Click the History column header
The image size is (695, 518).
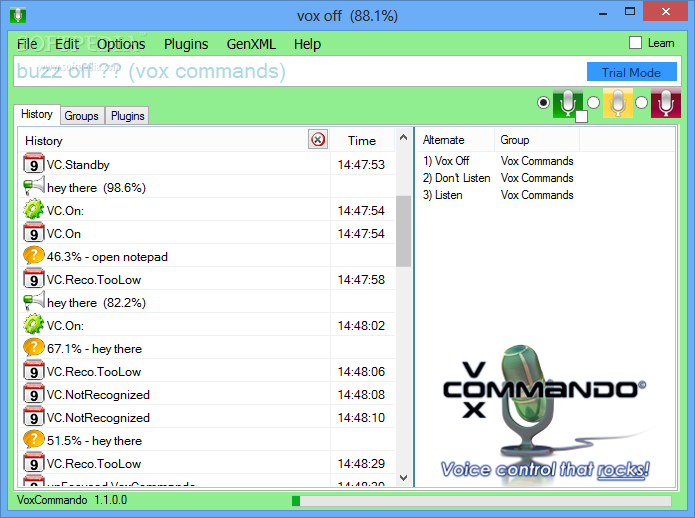click(175, 140)
